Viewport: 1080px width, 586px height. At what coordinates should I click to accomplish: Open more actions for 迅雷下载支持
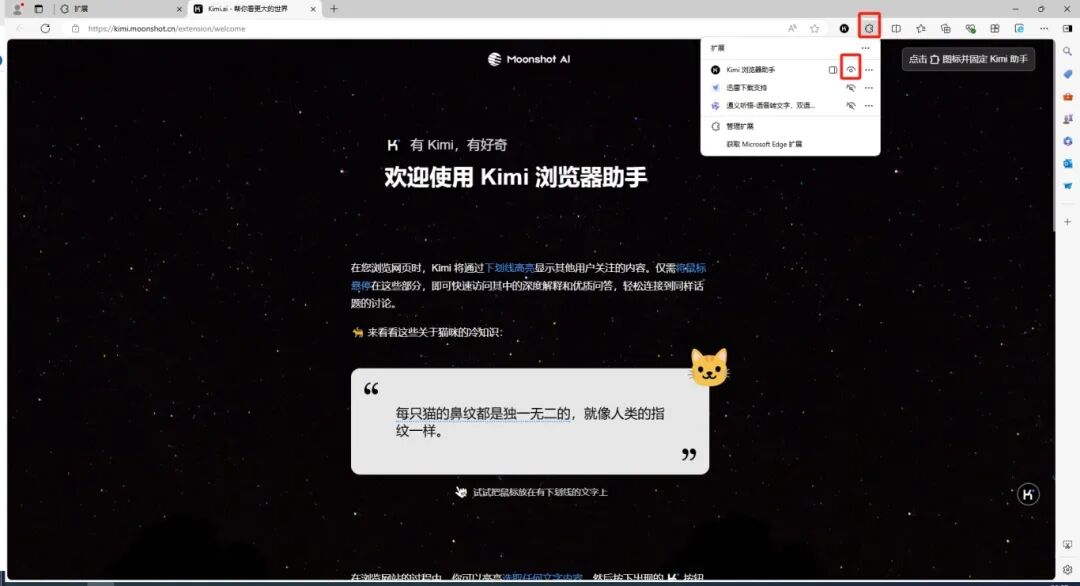869,87
